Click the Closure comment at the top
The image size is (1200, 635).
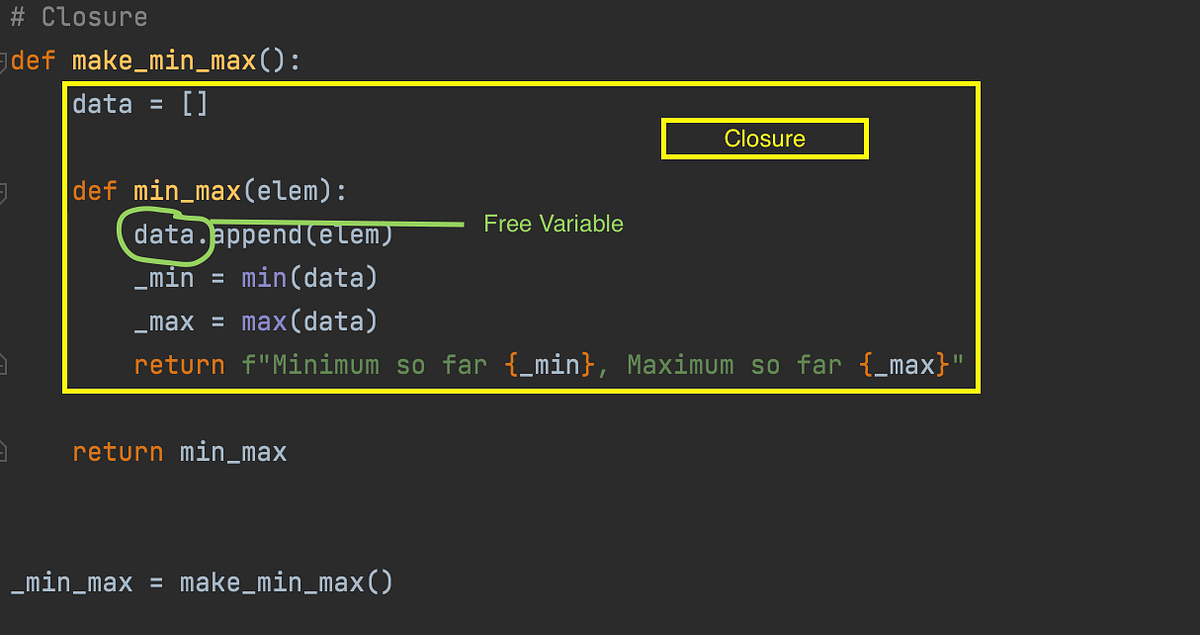[78, 16]
